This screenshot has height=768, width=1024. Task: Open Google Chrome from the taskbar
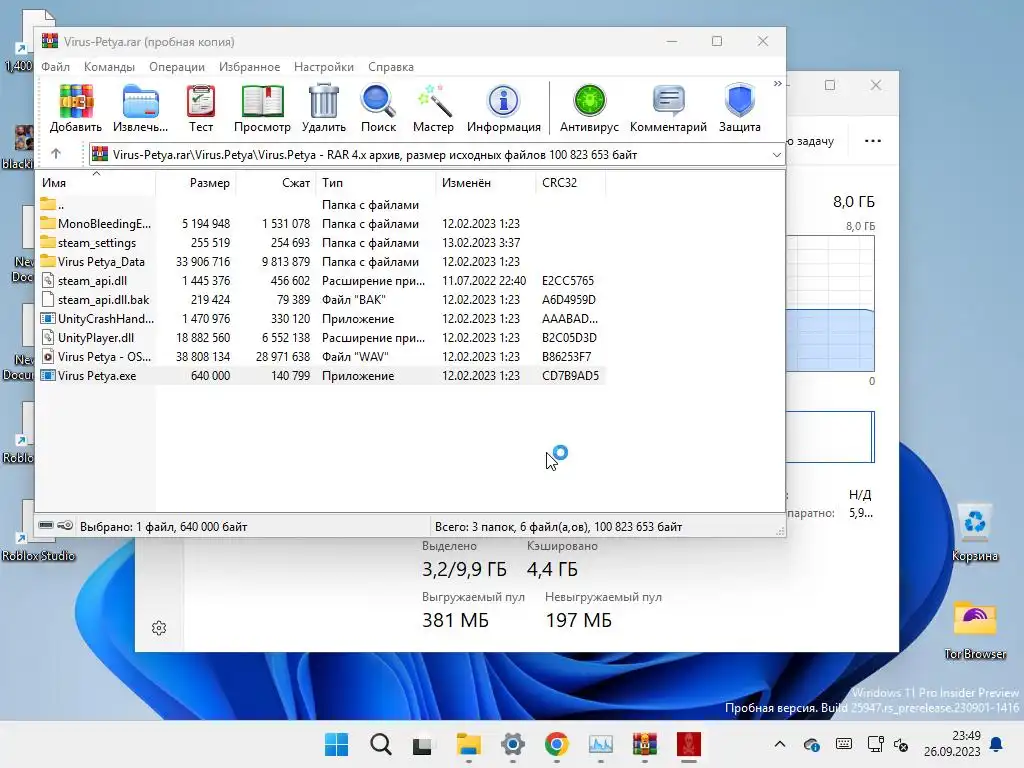click(x=556, y=744)
